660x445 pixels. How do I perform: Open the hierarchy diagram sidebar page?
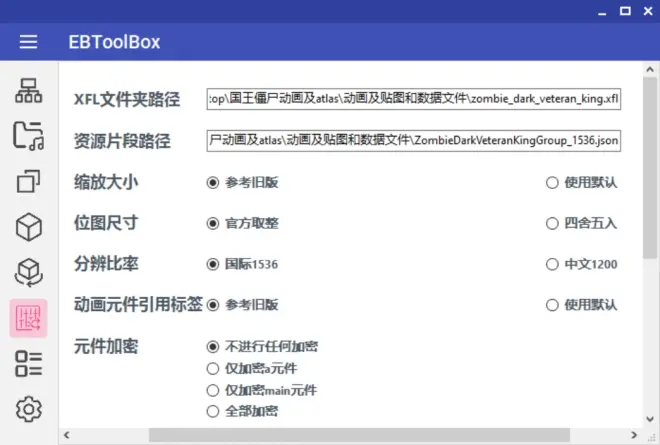(x=29, y=91)
